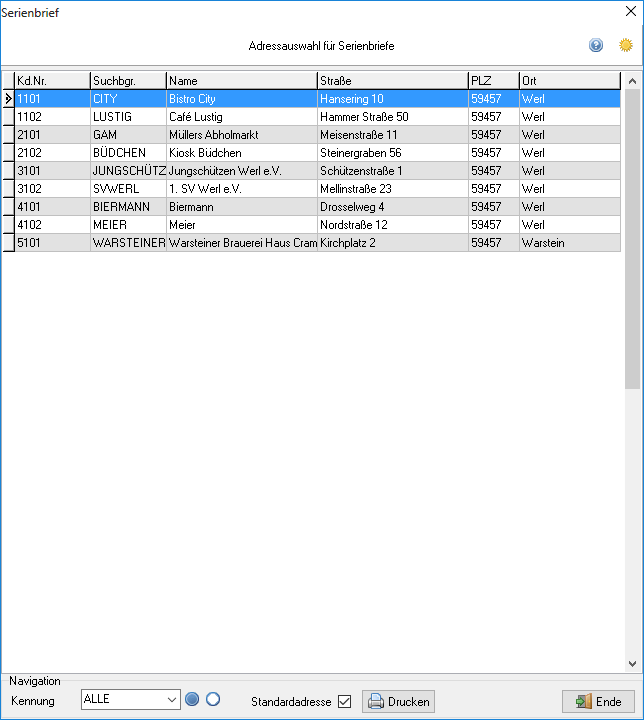
Task: Click the WARSTEINER search term cell
Action: pos(128,242)
